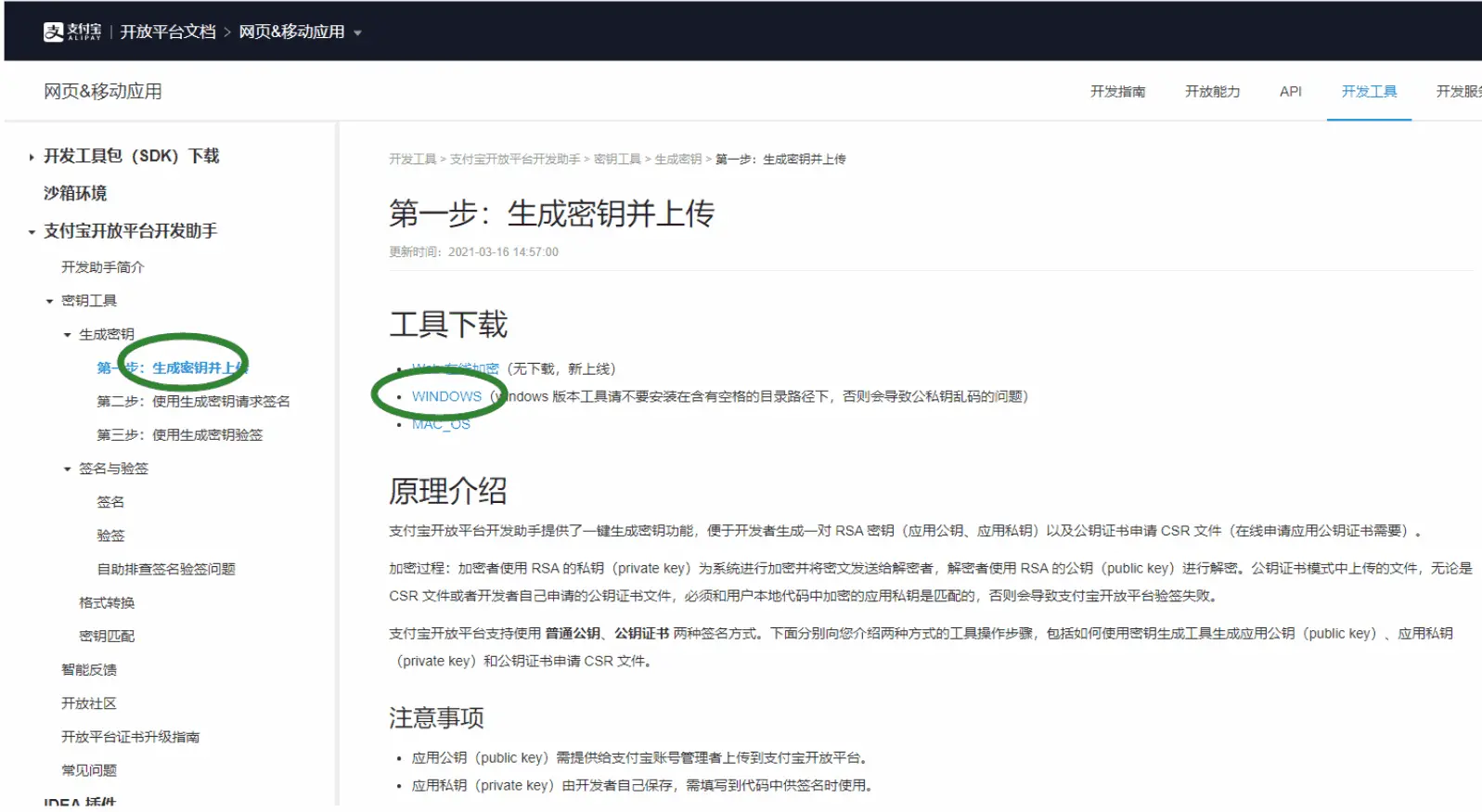
Task: Open 自助排查签名验签问题 page
Action: [x=166, y=569]
